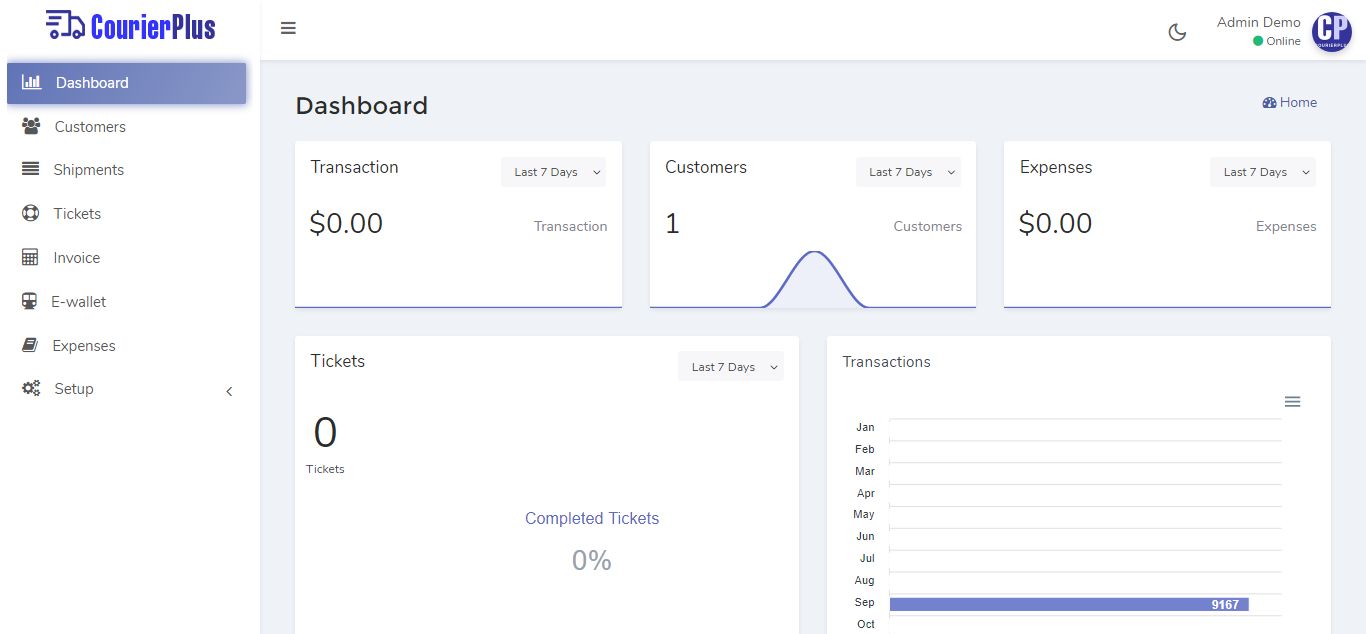Follow the Home breadcrumb link
This screenshot has height=634, width=1366.
click(x=1290, y=103)
